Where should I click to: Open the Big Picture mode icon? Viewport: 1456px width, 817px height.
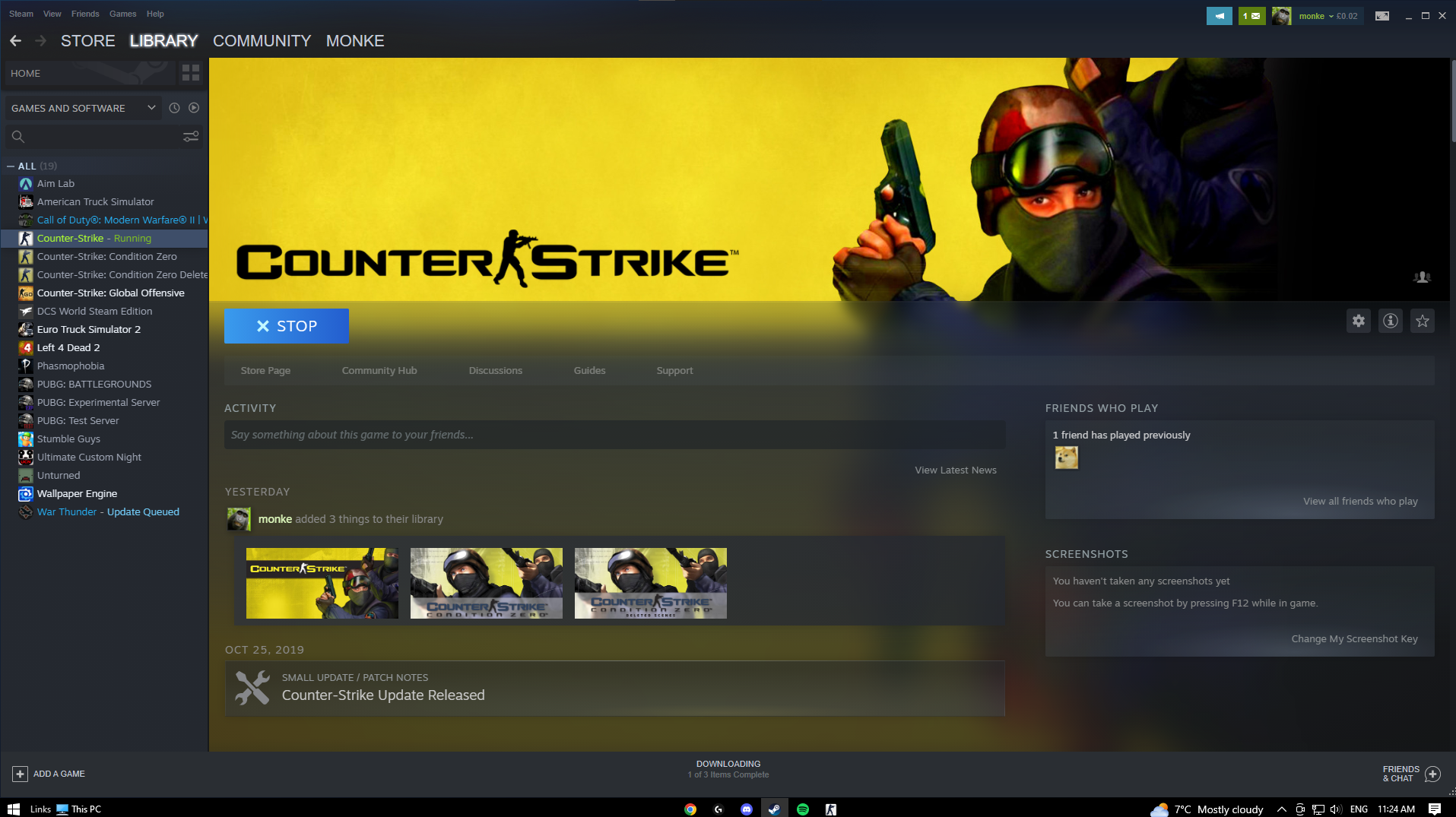click(1382, 16)
